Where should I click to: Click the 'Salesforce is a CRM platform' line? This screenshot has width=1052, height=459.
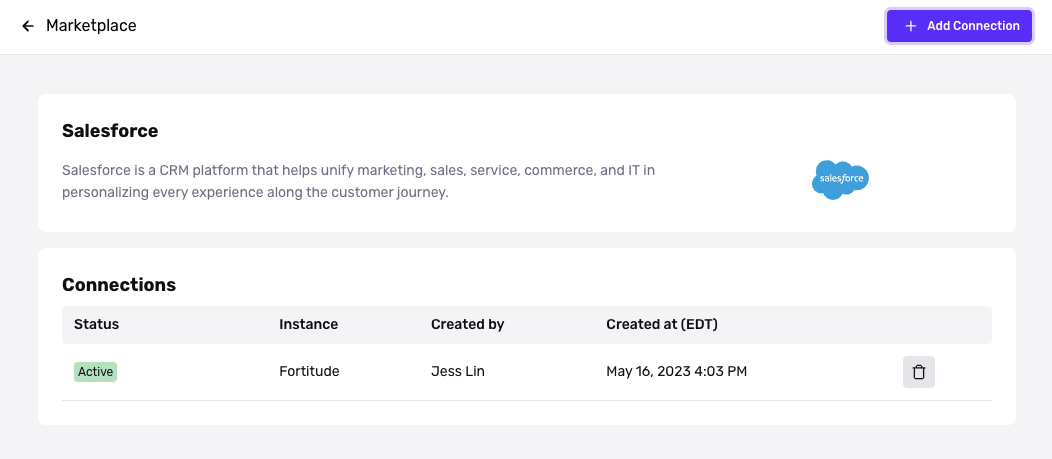click(x=358, y=171)
